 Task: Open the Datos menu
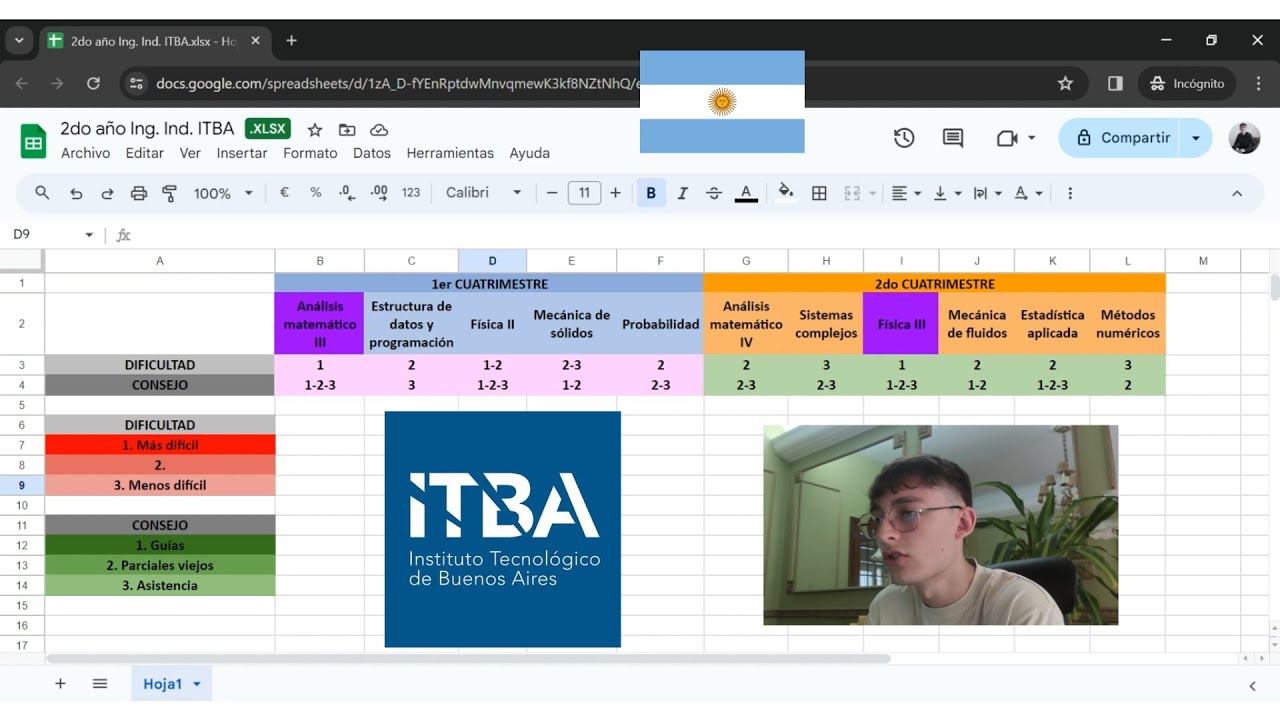point(372,153)
